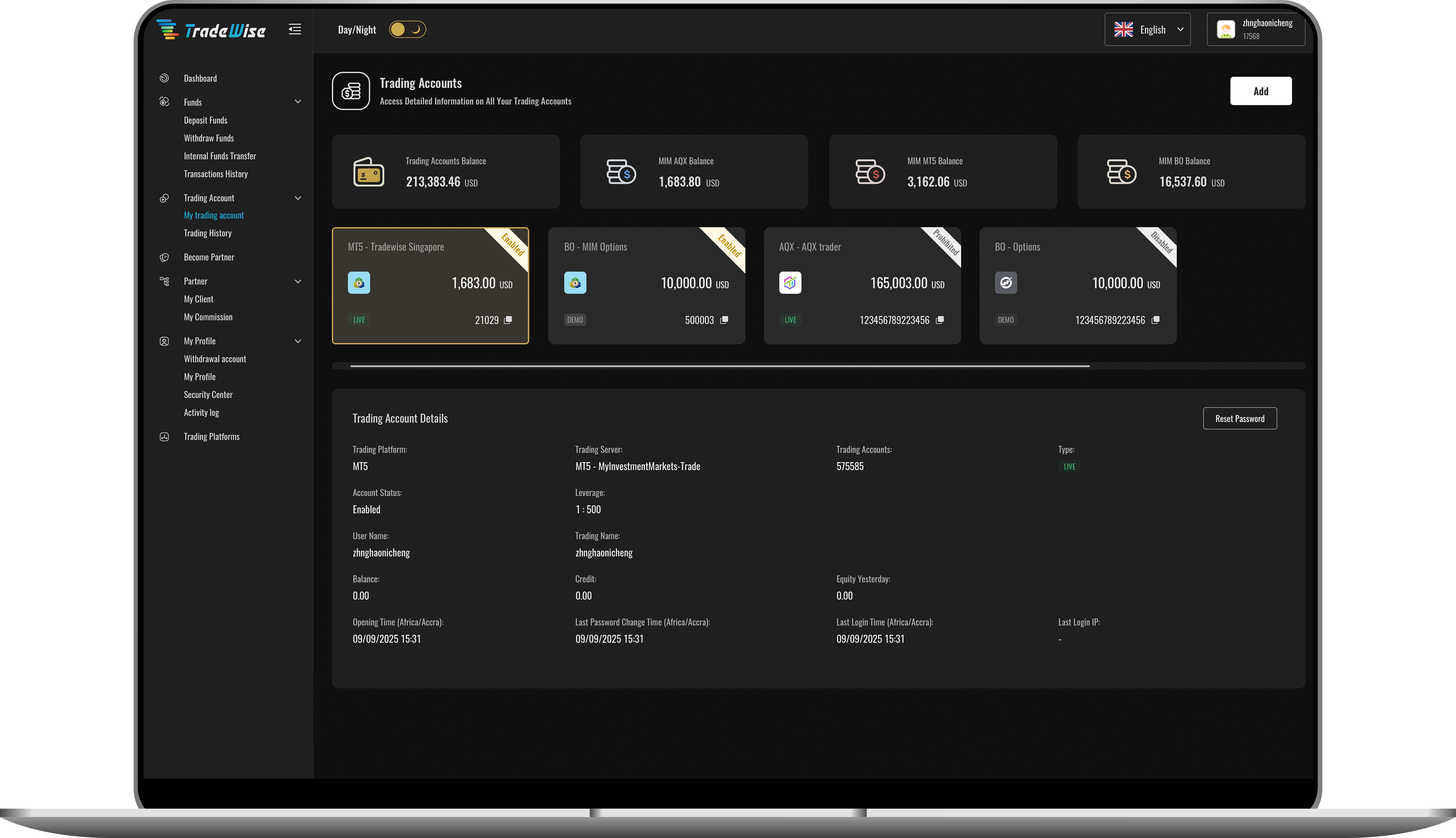Open the zhnghaonicheng profile panel
The image size is (1456, 838).
[1255, 29]
